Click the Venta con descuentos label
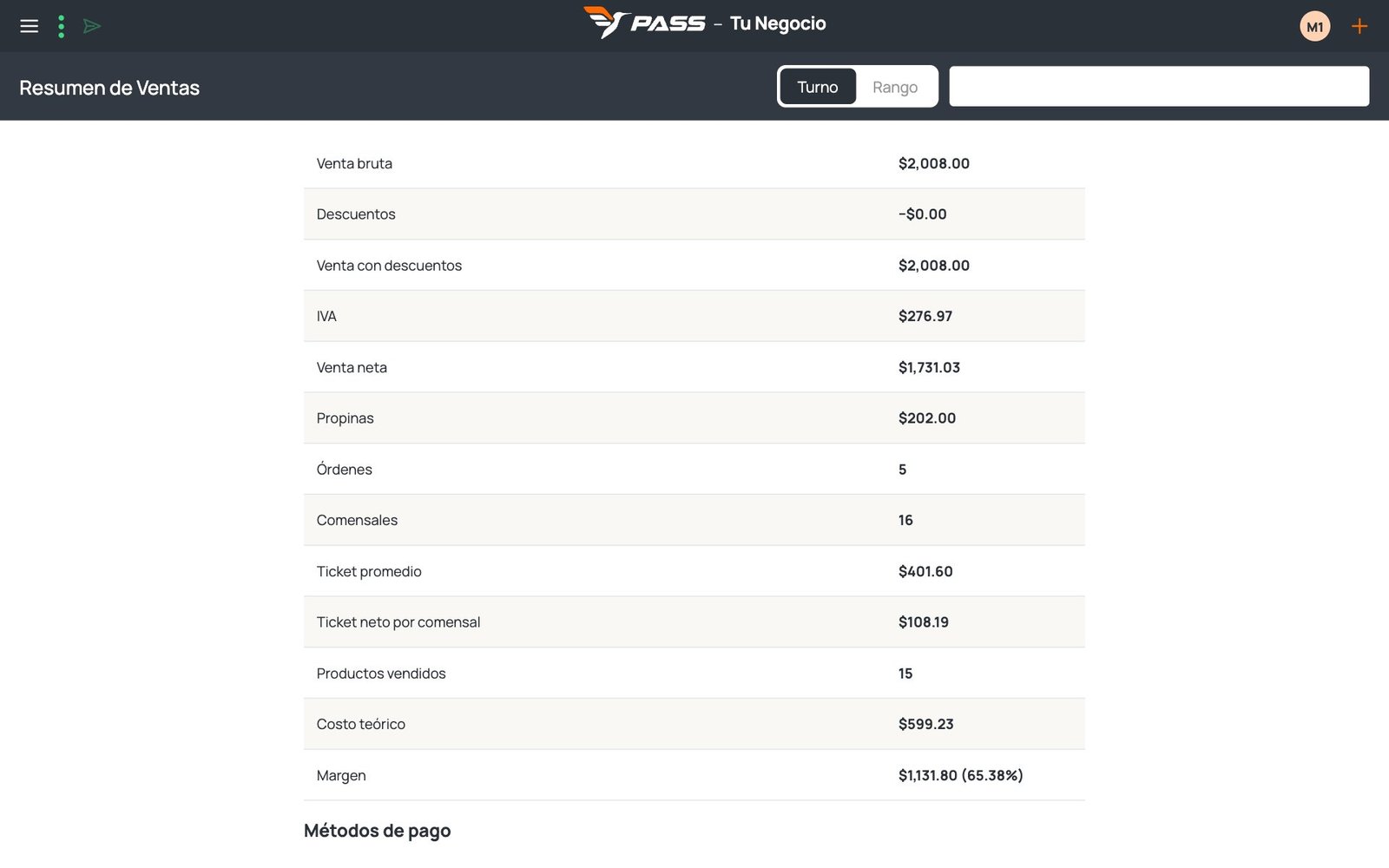This screenshot has height=868, width=1389. coord(389,266)
